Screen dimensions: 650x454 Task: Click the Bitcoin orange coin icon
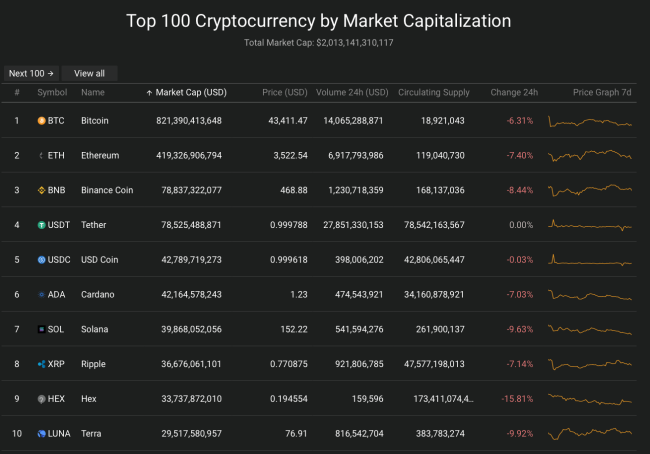click(41, 121)
